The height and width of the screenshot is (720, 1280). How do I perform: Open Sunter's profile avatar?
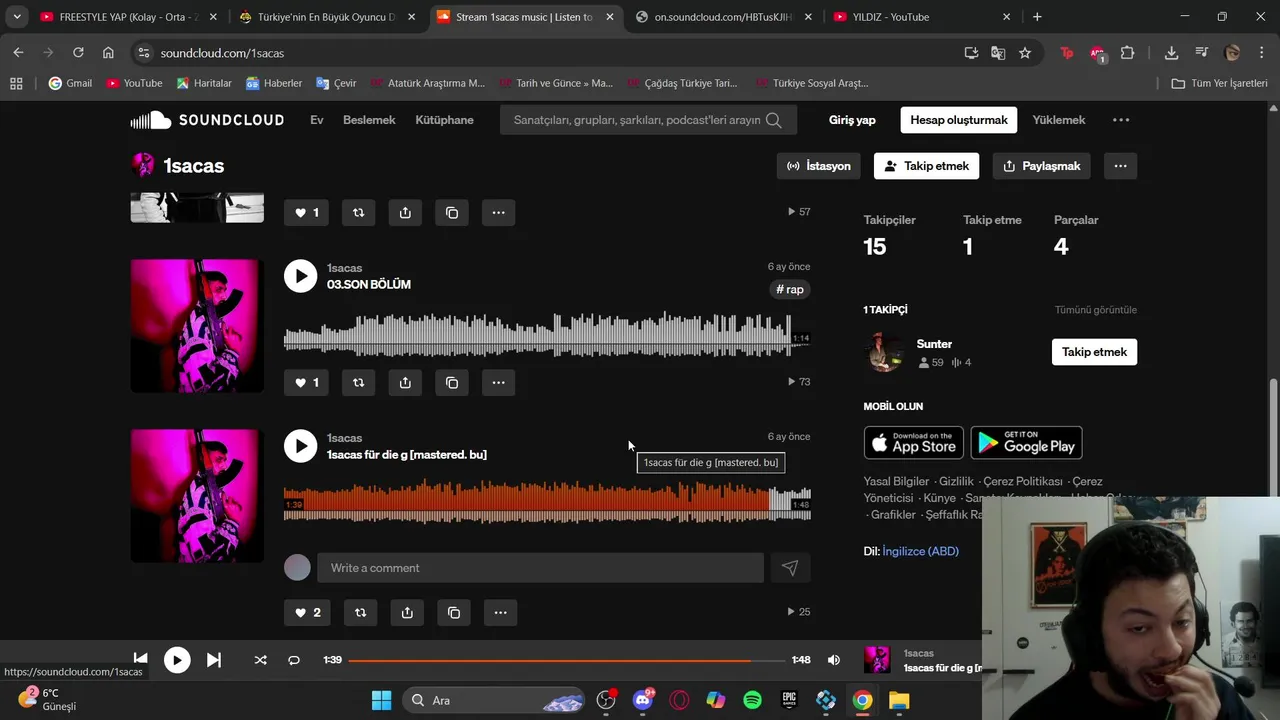point(884,352)
